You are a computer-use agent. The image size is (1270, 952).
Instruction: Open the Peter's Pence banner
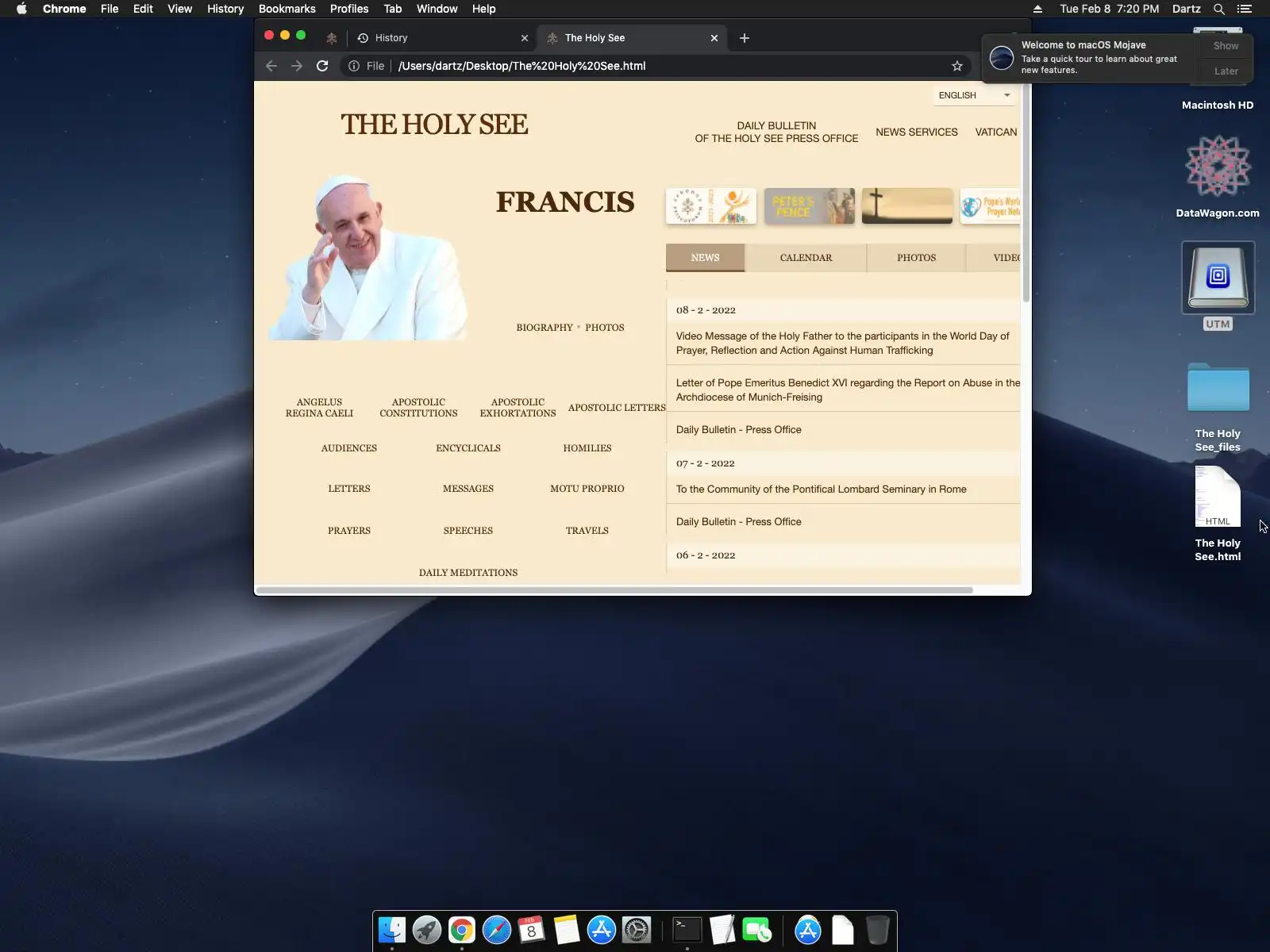pyautogui.click(x=809, y=206)
